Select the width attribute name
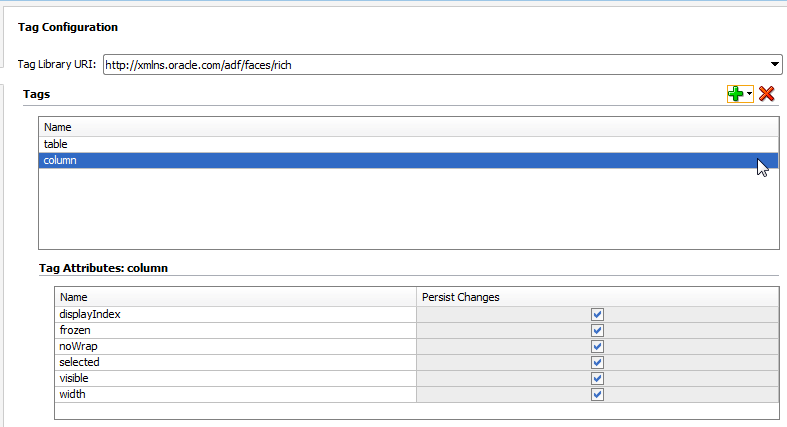This screenshot has width=787, height=427. (x=235, y=395)
